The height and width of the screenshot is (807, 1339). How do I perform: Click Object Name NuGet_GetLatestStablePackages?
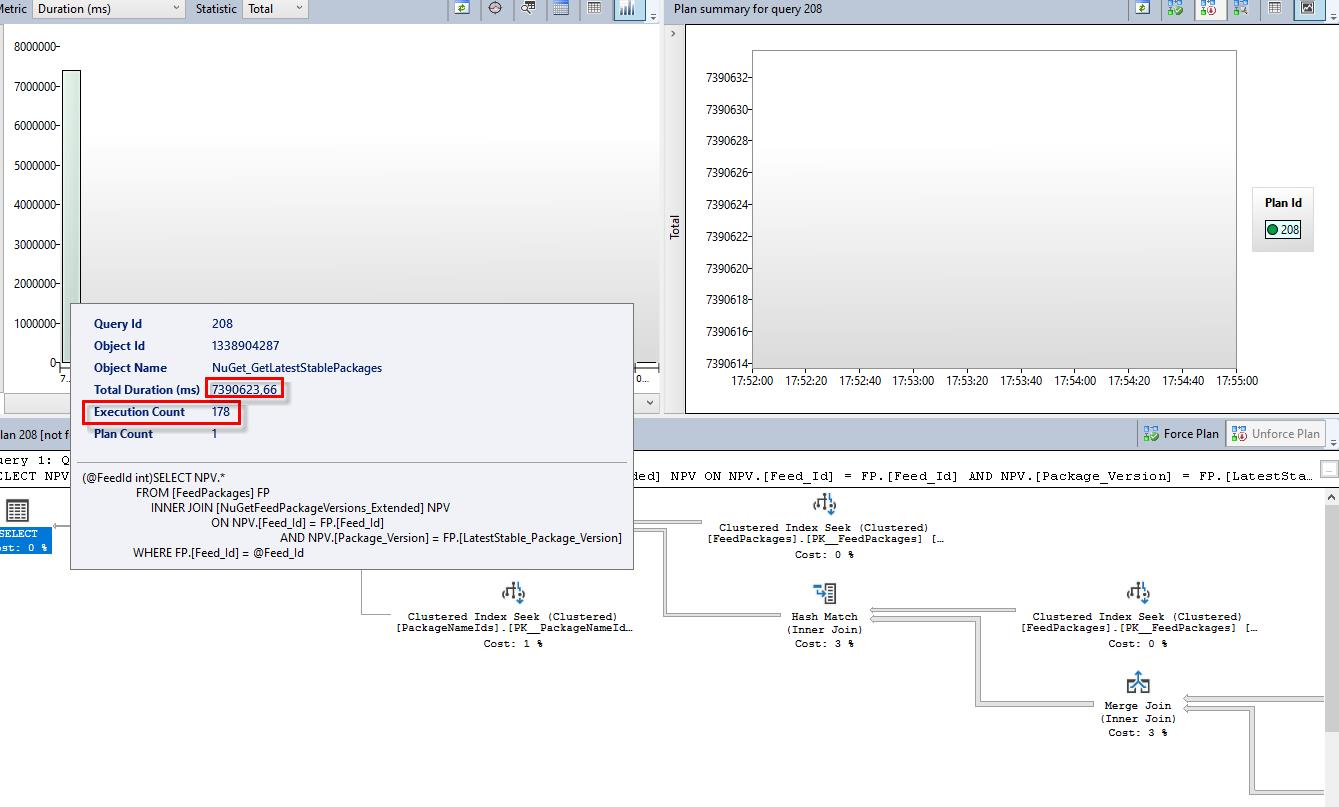coord(297,368)
